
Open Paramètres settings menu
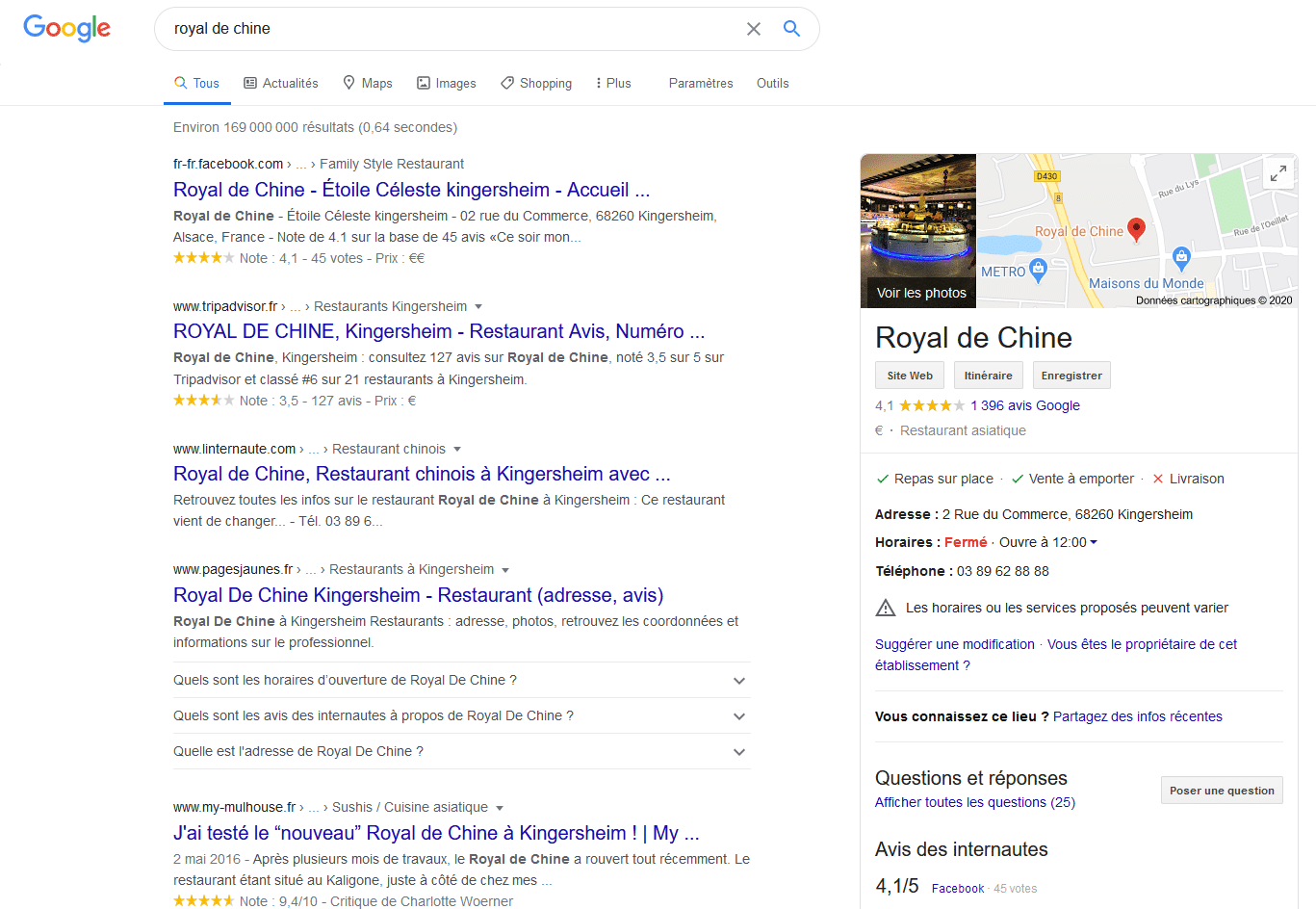(701, 83)
